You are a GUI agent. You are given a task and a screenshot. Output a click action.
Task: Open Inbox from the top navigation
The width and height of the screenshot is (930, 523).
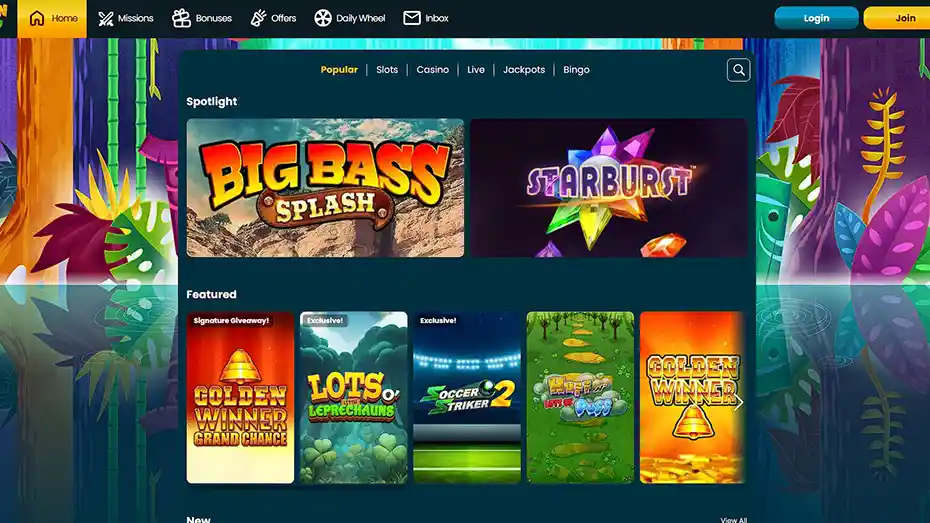pos(426,18)
